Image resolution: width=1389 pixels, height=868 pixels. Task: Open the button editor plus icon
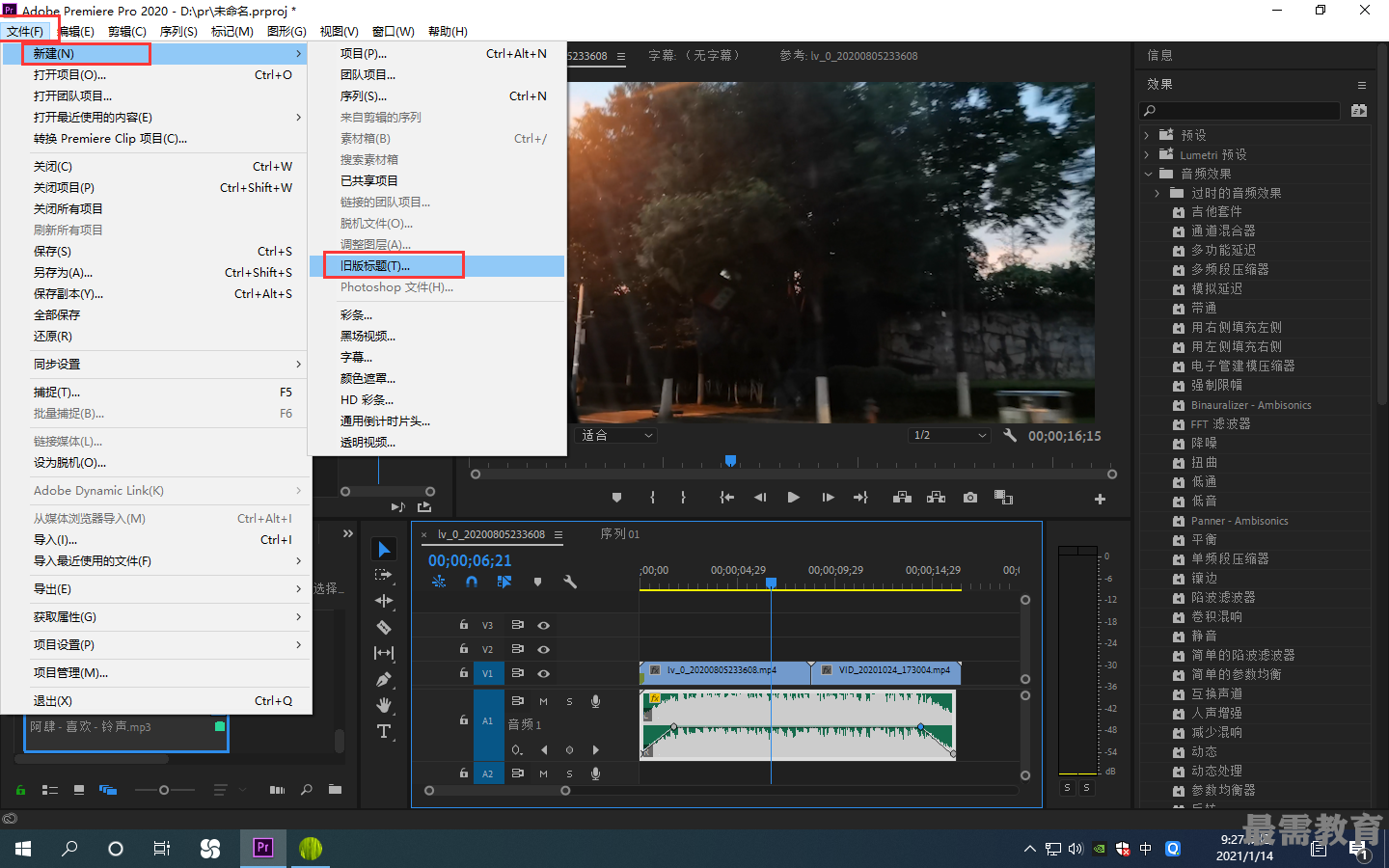(1100, 499)
